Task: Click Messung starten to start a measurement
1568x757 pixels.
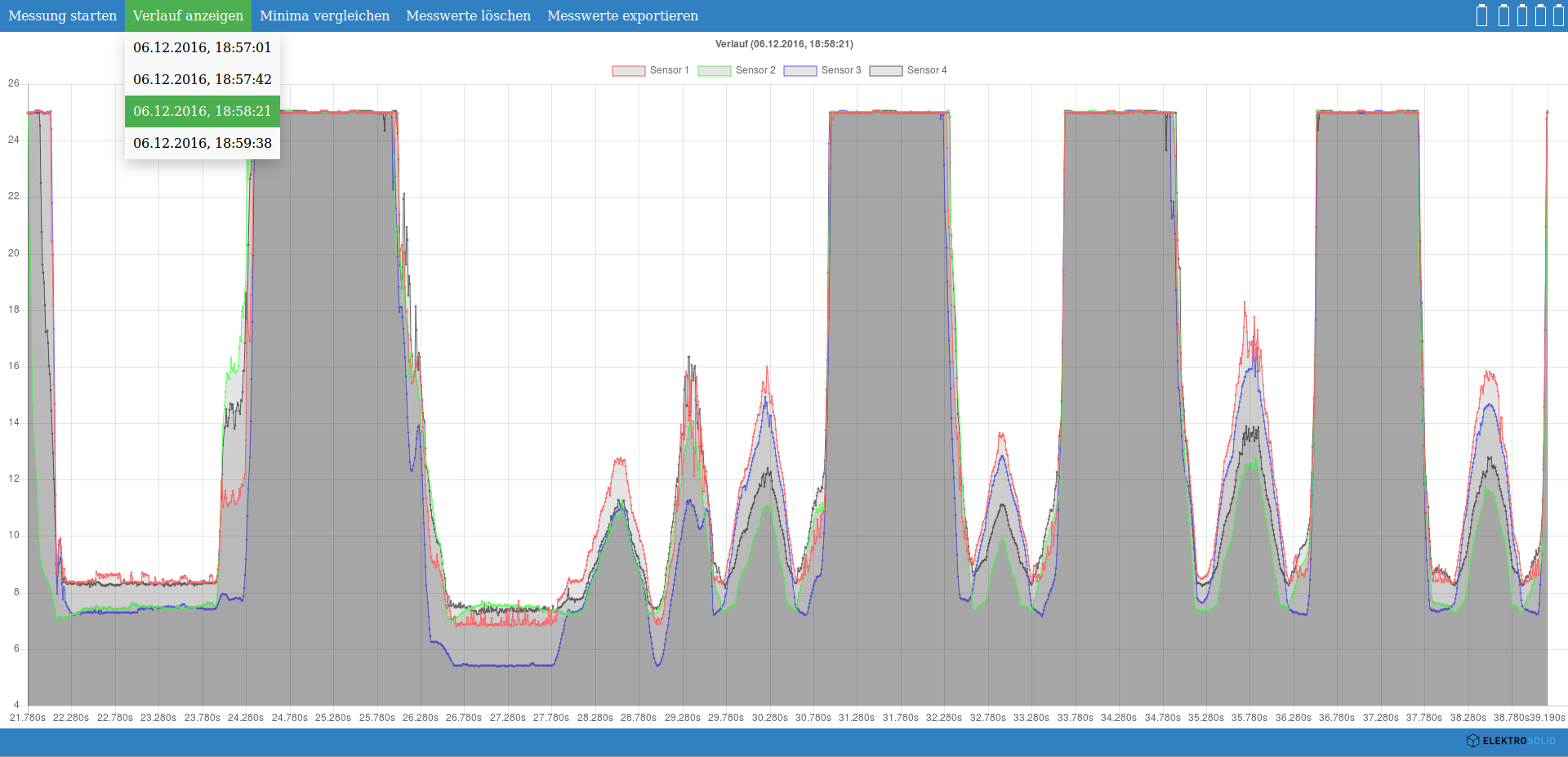Action: tap(62, 15)
